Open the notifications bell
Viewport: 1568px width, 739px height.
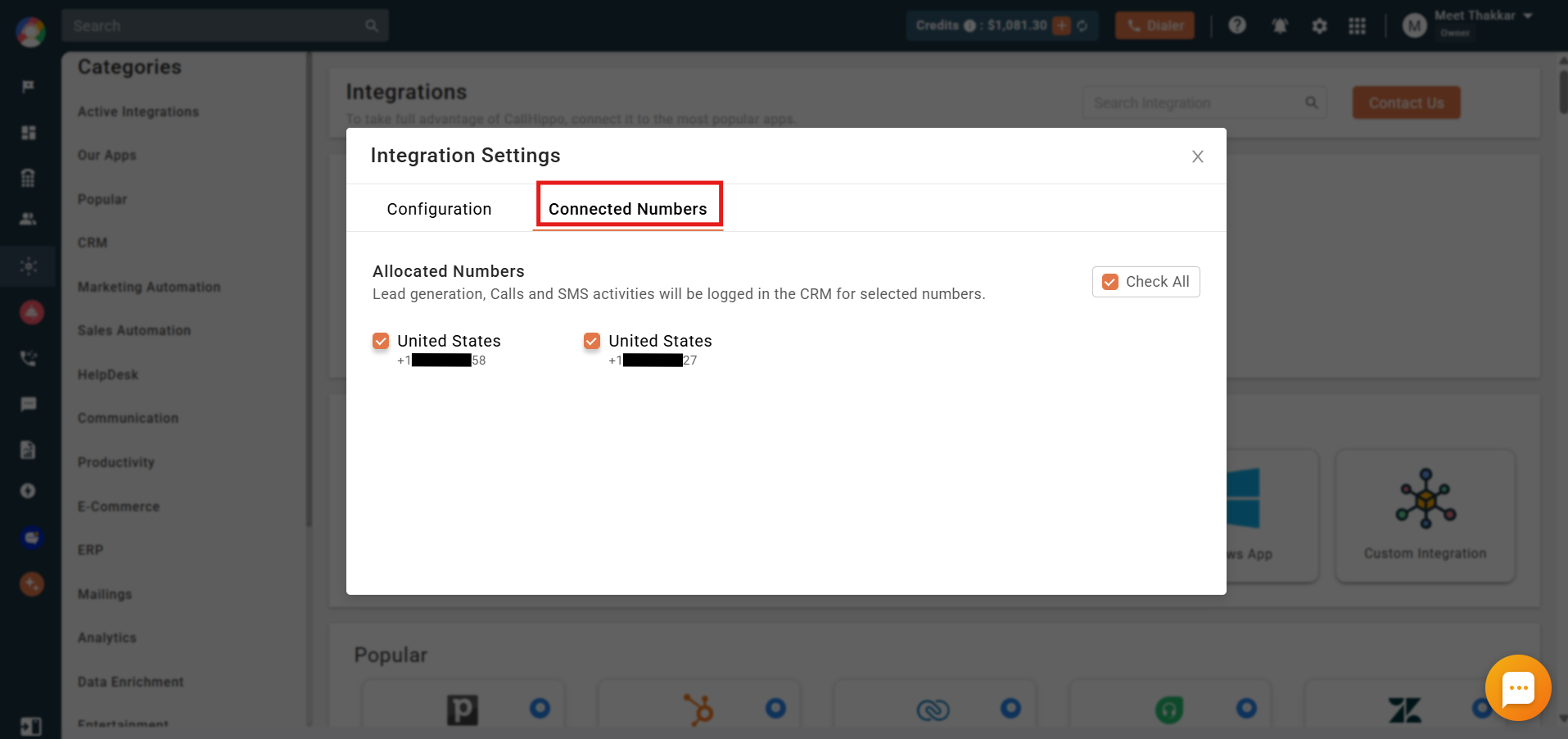[1280, 26]
